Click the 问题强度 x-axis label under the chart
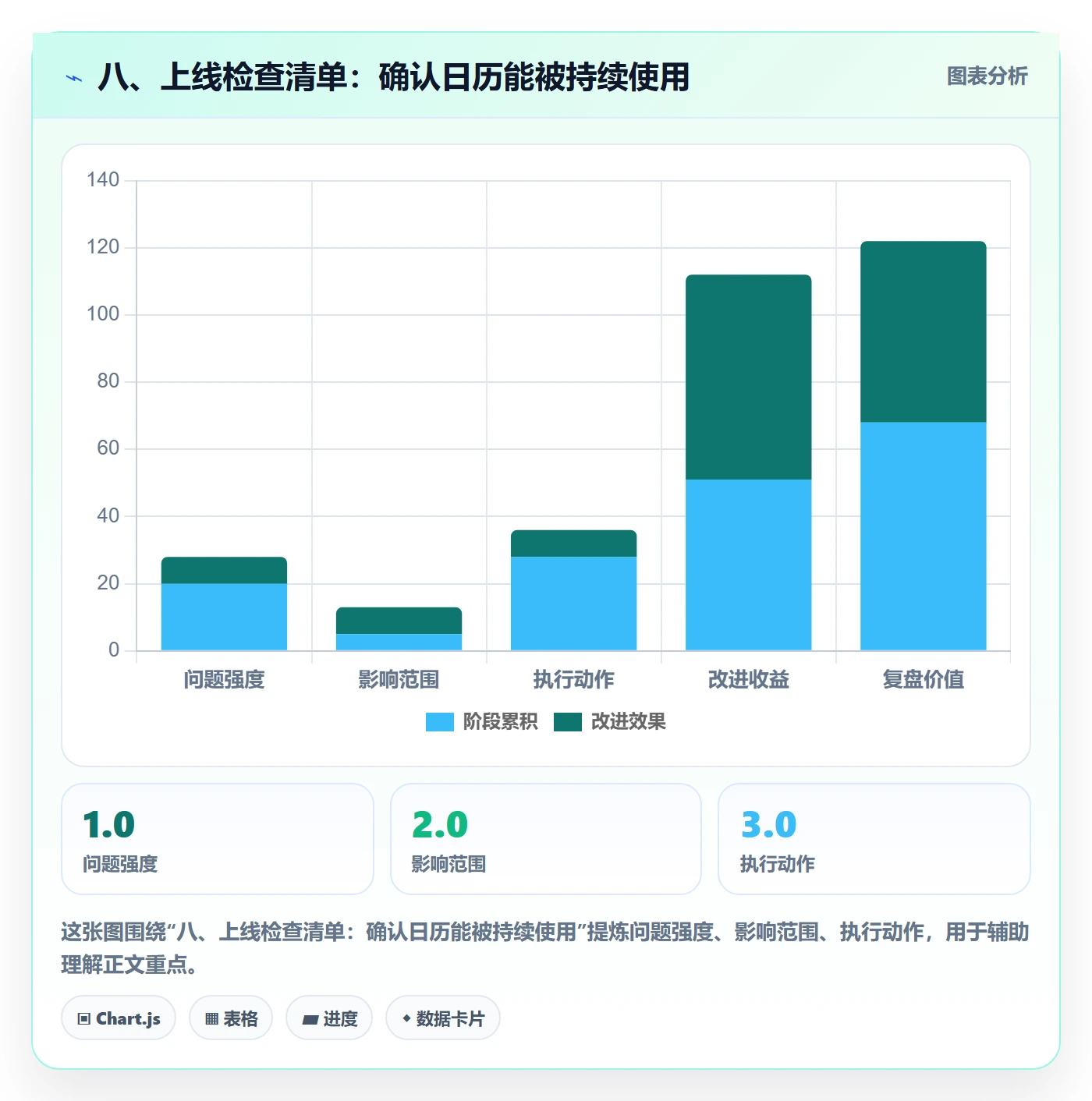Screen dimensions: 1092x1101 225,680
